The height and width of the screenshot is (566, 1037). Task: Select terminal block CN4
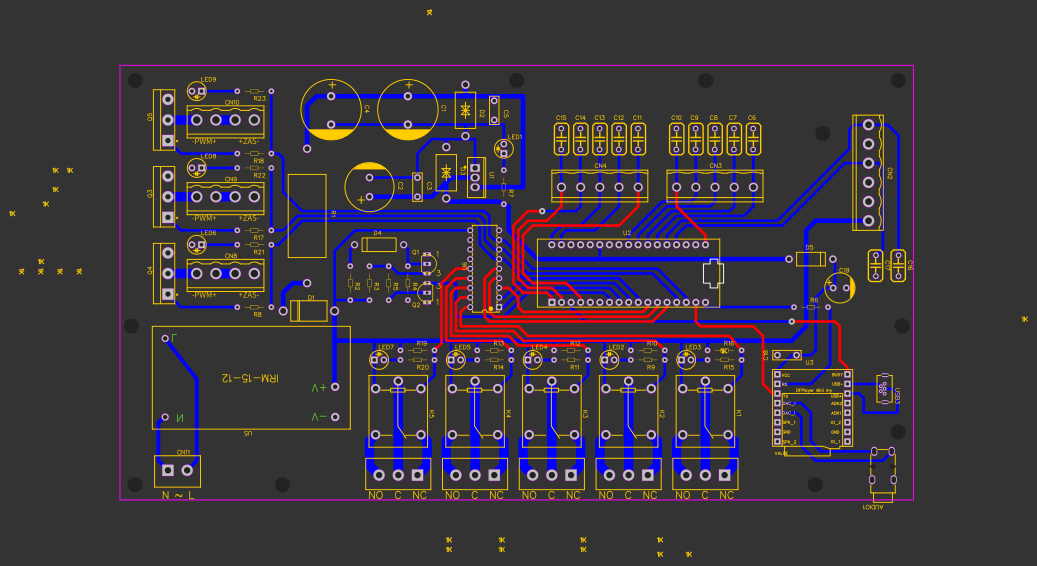[600, 186]
